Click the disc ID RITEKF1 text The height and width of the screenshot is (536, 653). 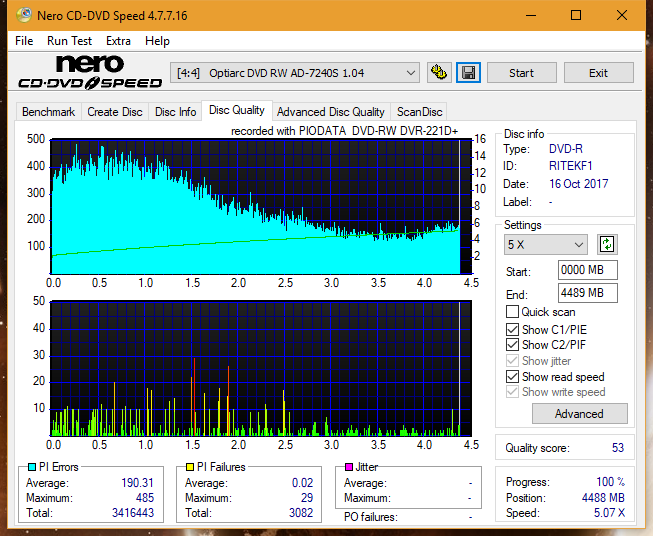point(571,166)
